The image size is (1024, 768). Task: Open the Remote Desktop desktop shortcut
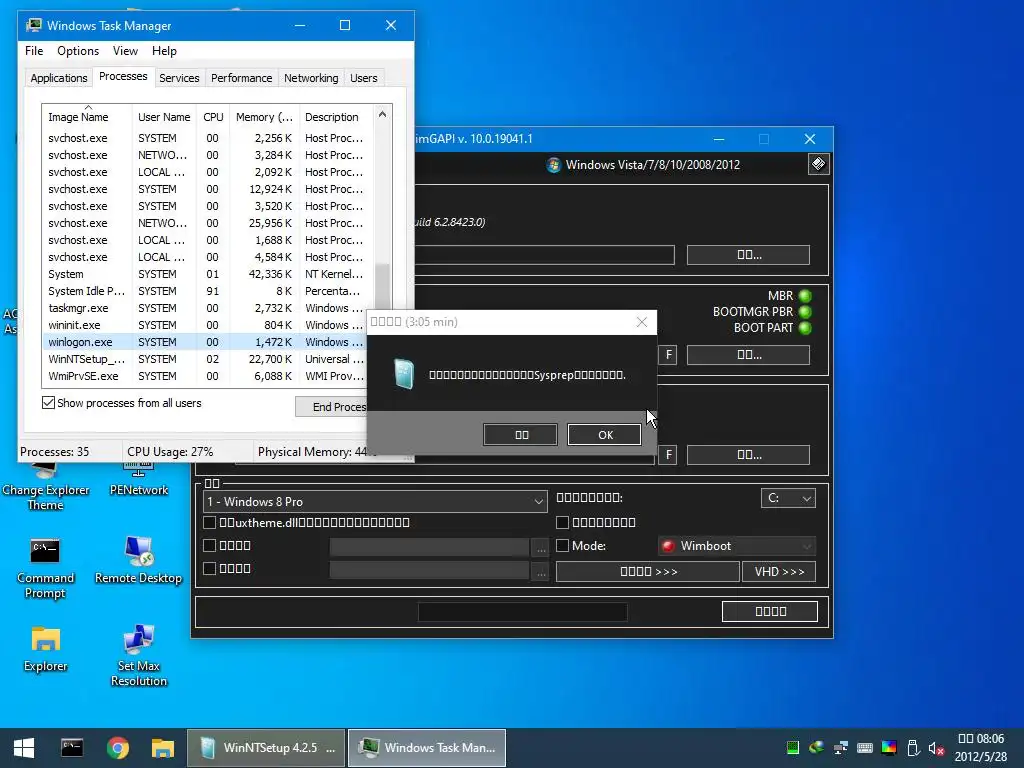(x=138, y=560)
